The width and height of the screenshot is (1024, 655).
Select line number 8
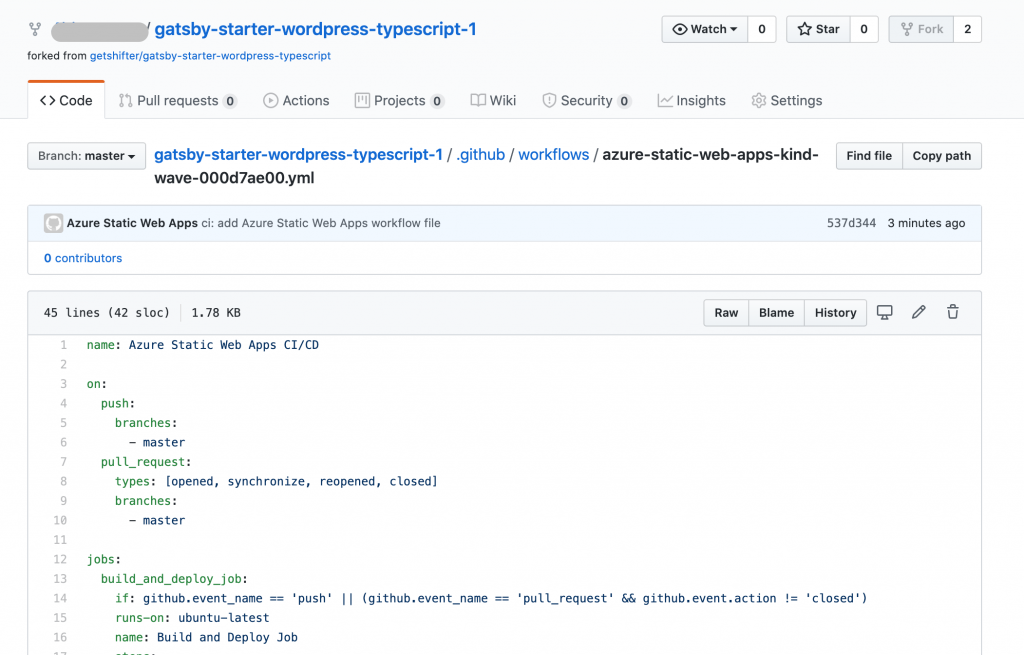coord(63,481)
